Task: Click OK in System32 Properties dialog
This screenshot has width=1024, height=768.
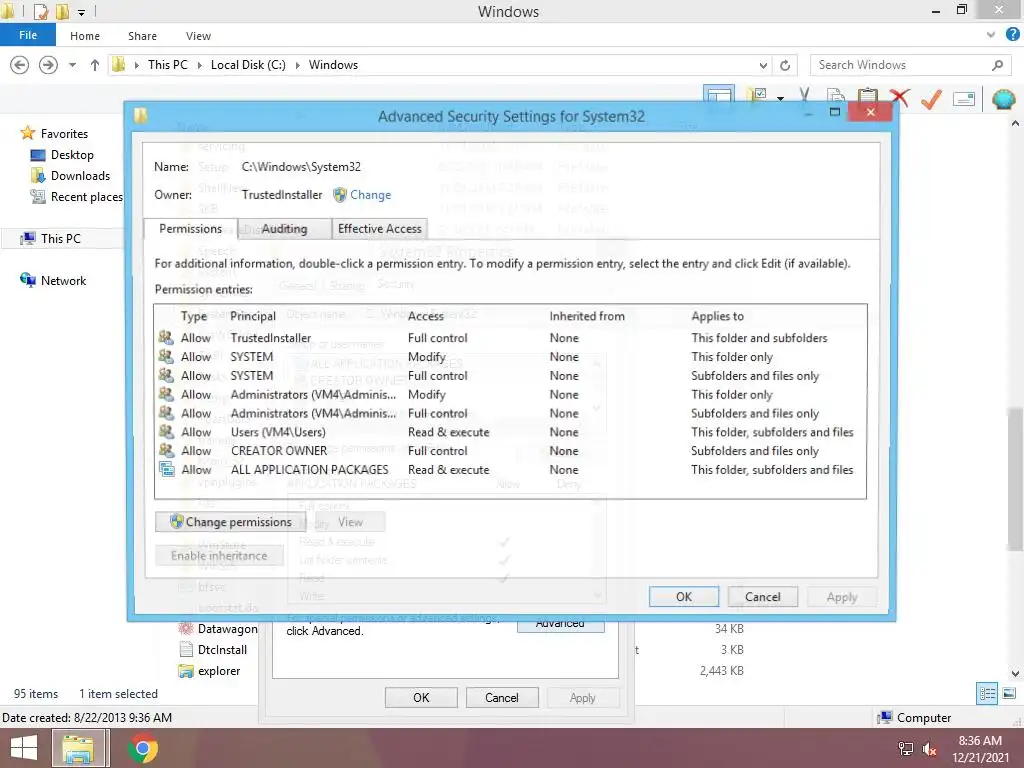Action: (421, 697)
